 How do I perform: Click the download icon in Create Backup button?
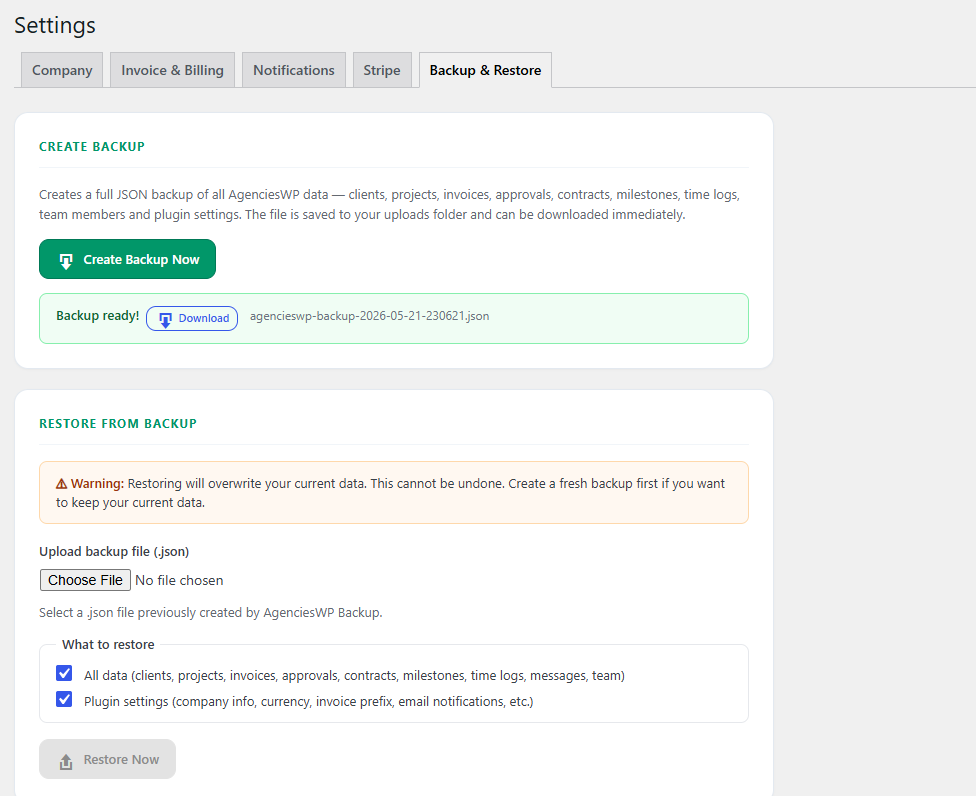pos(66,260)
